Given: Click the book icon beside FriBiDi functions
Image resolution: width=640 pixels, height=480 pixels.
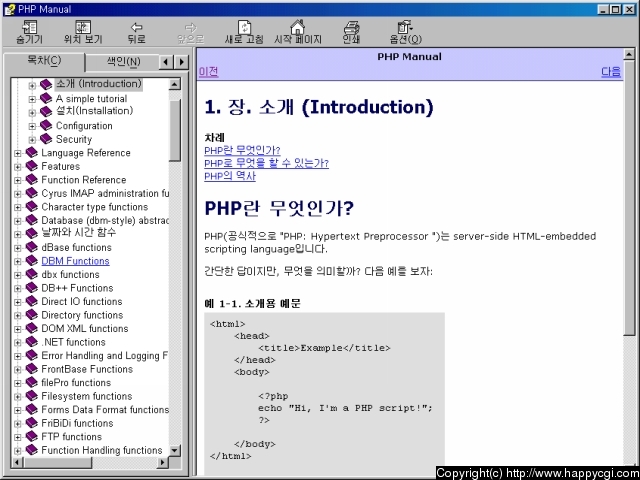Looking at the screenshot, I should click(x=31, y=423).
